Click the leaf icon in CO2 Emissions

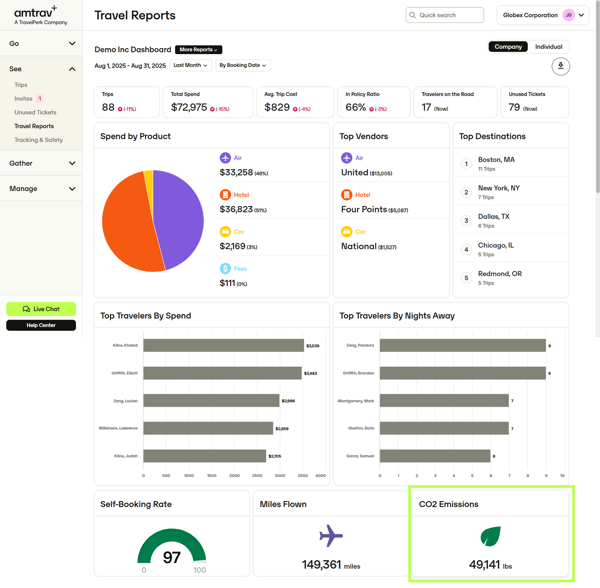(x=491, y=535)
